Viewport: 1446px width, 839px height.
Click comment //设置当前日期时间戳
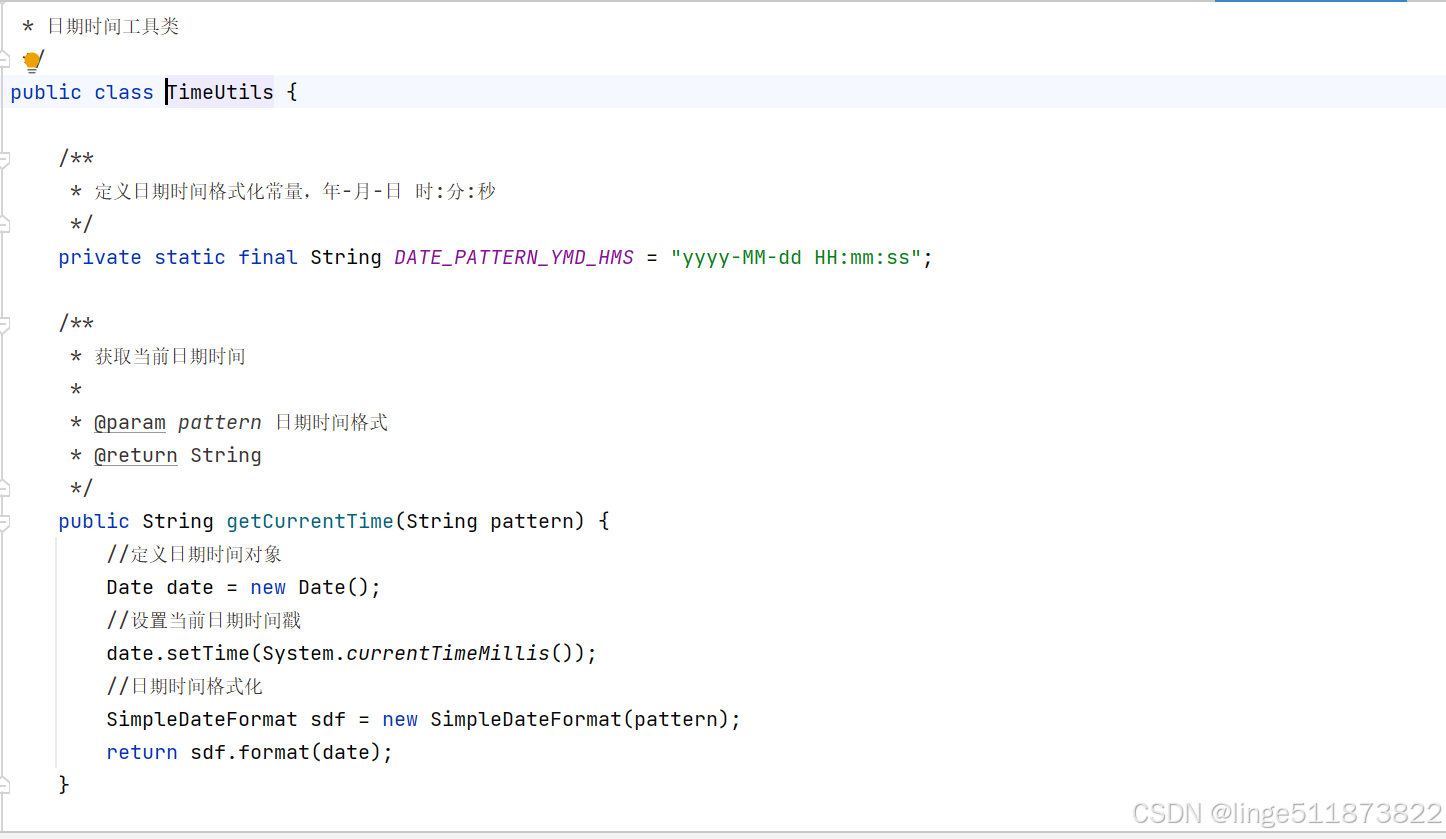click(x=204, y=620)
